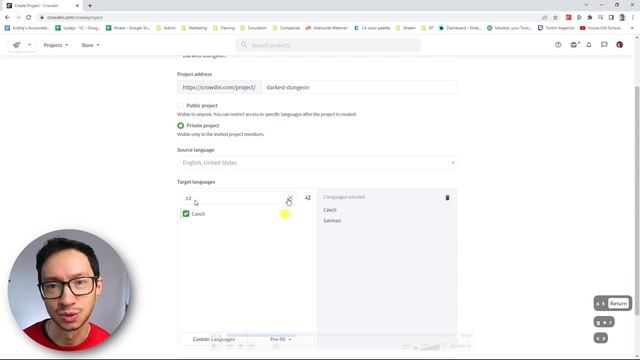Open the Chrome side panel icon

click(x=611, y=18)
